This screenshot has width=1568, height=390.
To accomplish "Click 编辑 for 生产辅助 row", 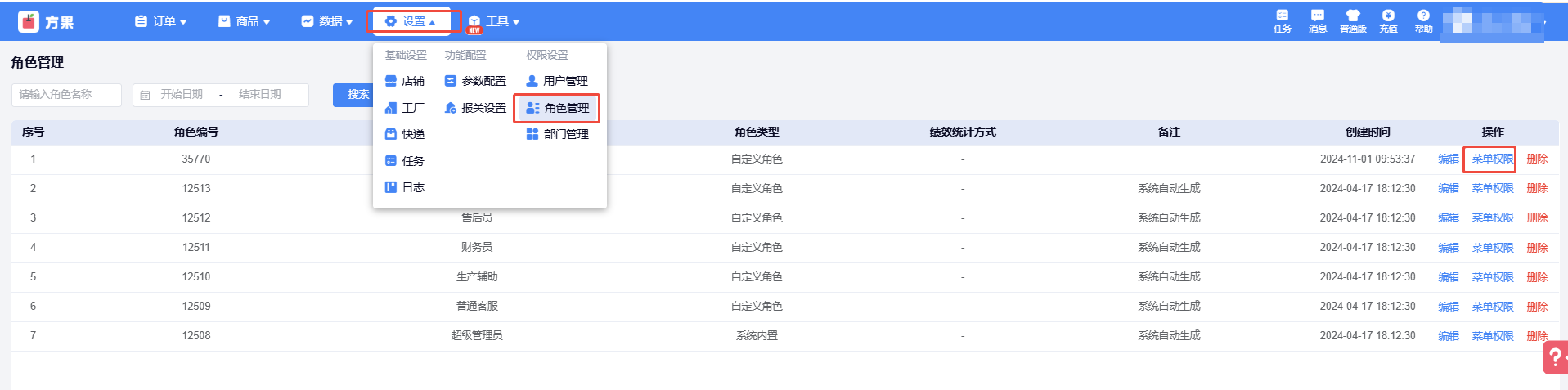I will point(1449,277).
